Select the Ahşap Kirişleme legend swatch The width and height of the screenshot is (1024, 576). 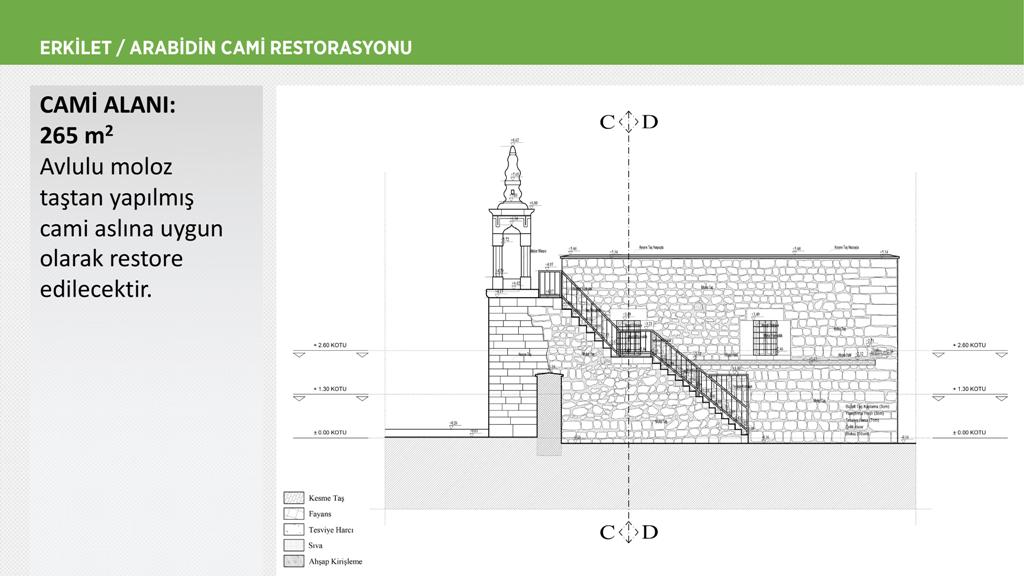click(x=293, y=562)
